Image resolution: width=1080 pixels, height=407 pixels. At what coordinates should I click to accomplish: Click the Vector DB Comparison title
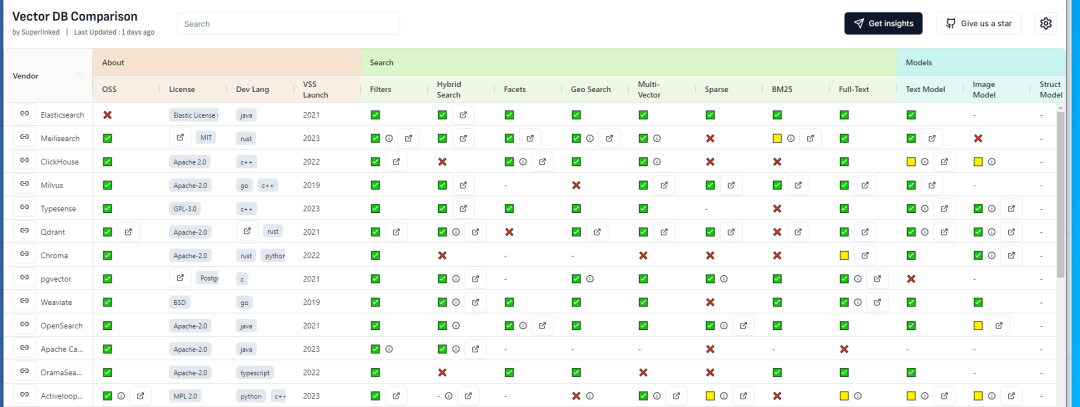(x=75, y=17)
